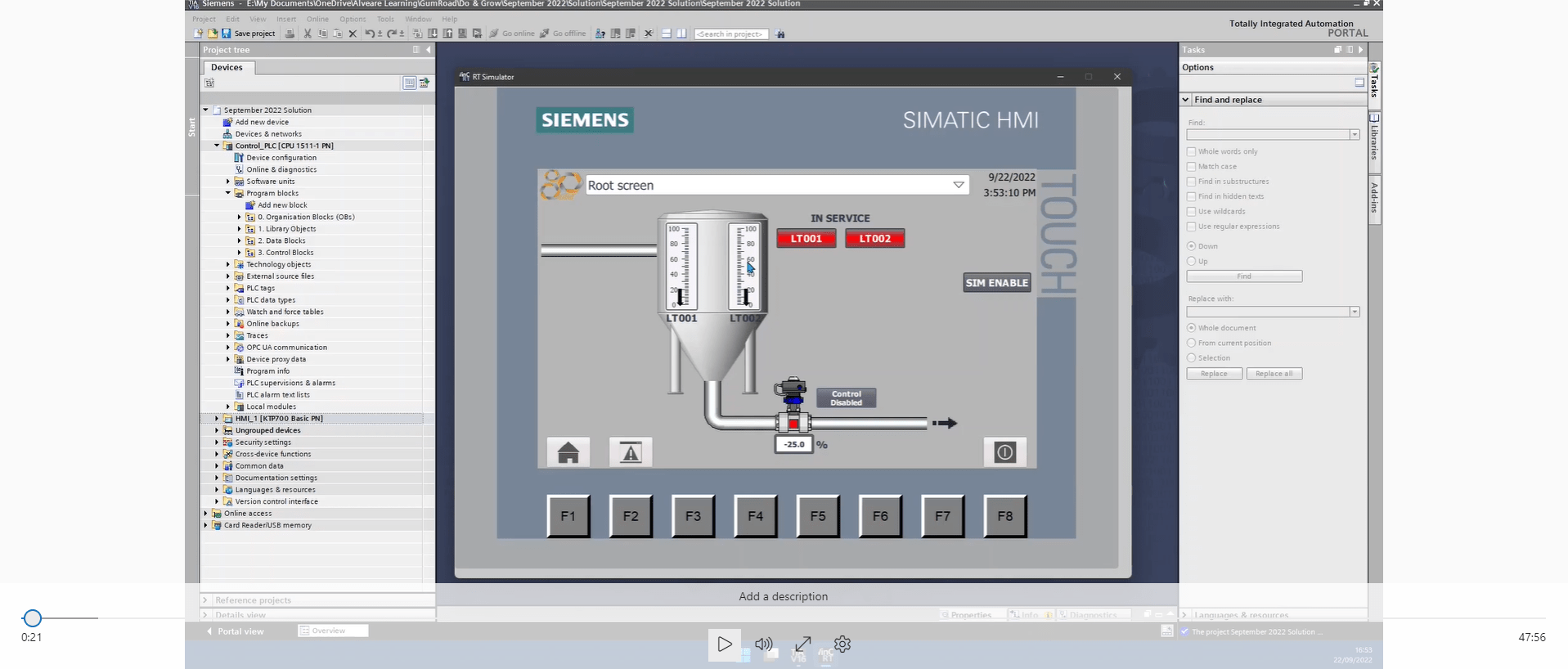Open the Online menu
Screen dimensions: 1568x669
317,19
